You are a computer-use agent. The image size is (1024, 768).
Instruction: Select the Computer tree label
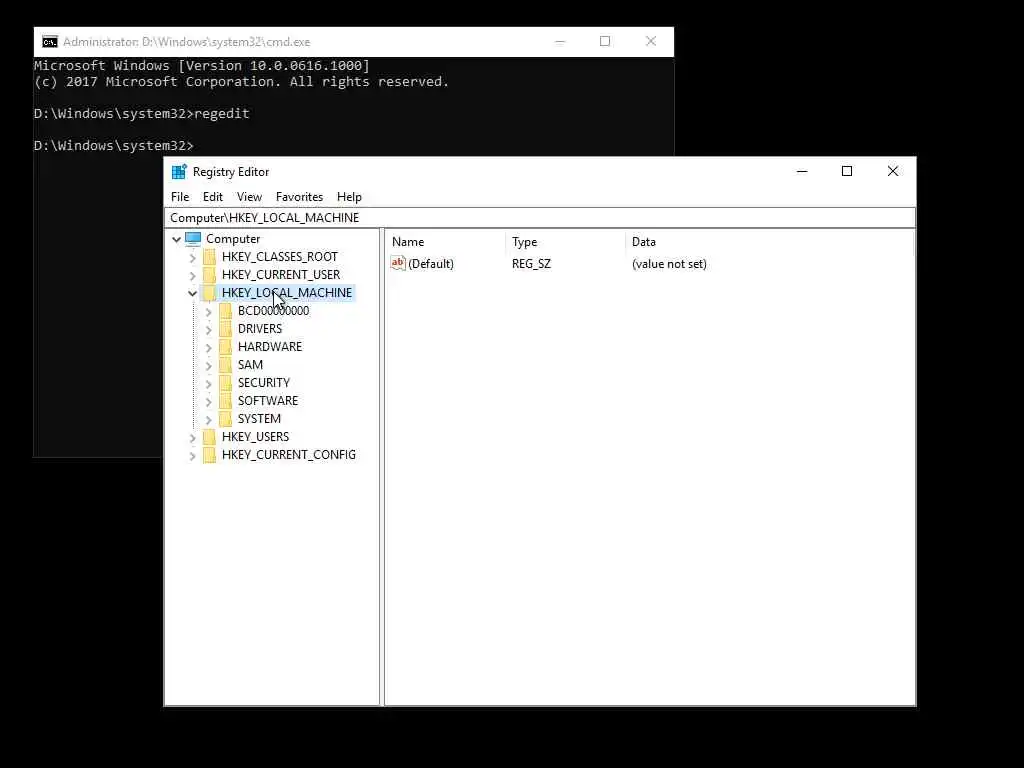pyautogui.click(x=233, y=239)
